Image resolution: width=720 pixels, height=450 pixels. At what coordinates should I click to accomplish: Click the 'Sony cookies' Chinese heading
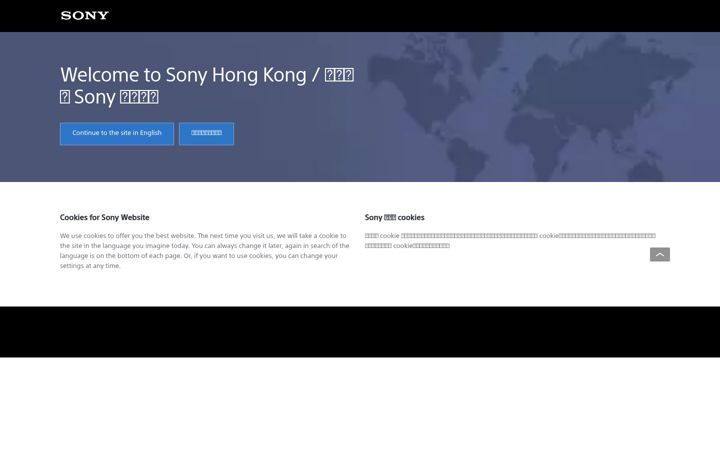coord(394,217)
